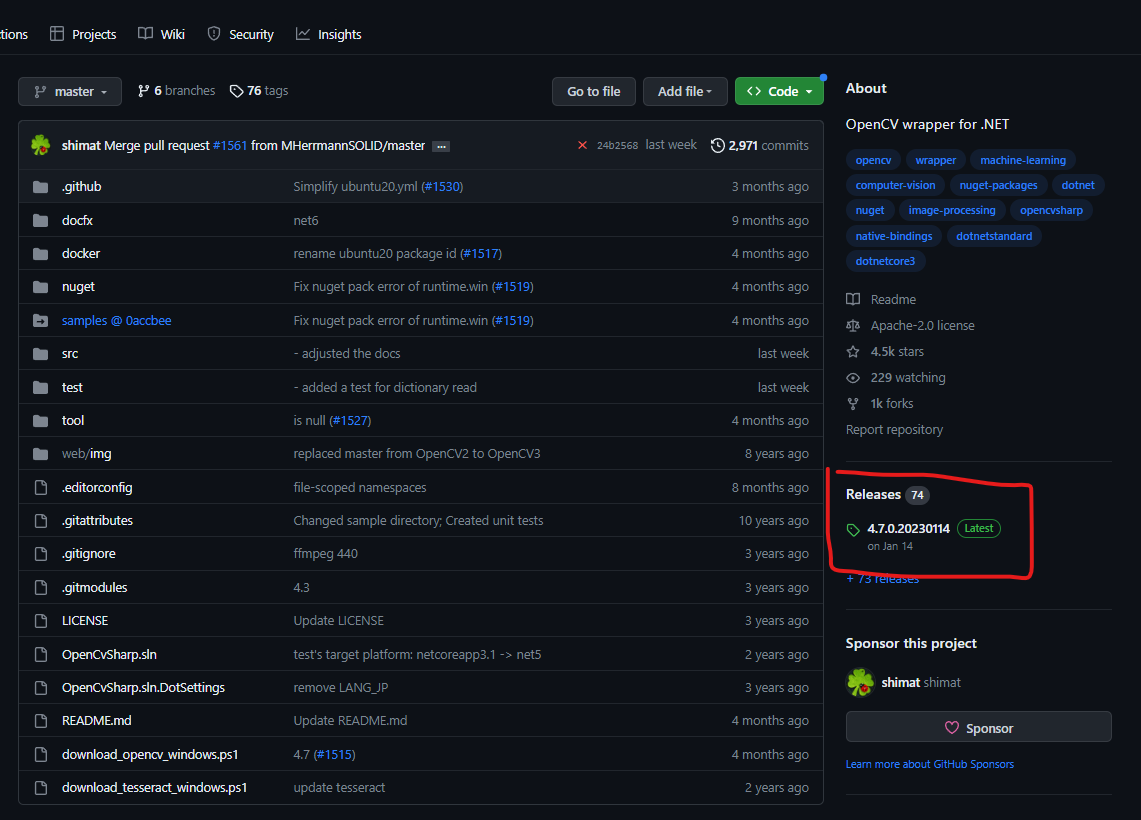
Task: View the 6 branches link
Action: pyautogui.click(x=176, y=91)
